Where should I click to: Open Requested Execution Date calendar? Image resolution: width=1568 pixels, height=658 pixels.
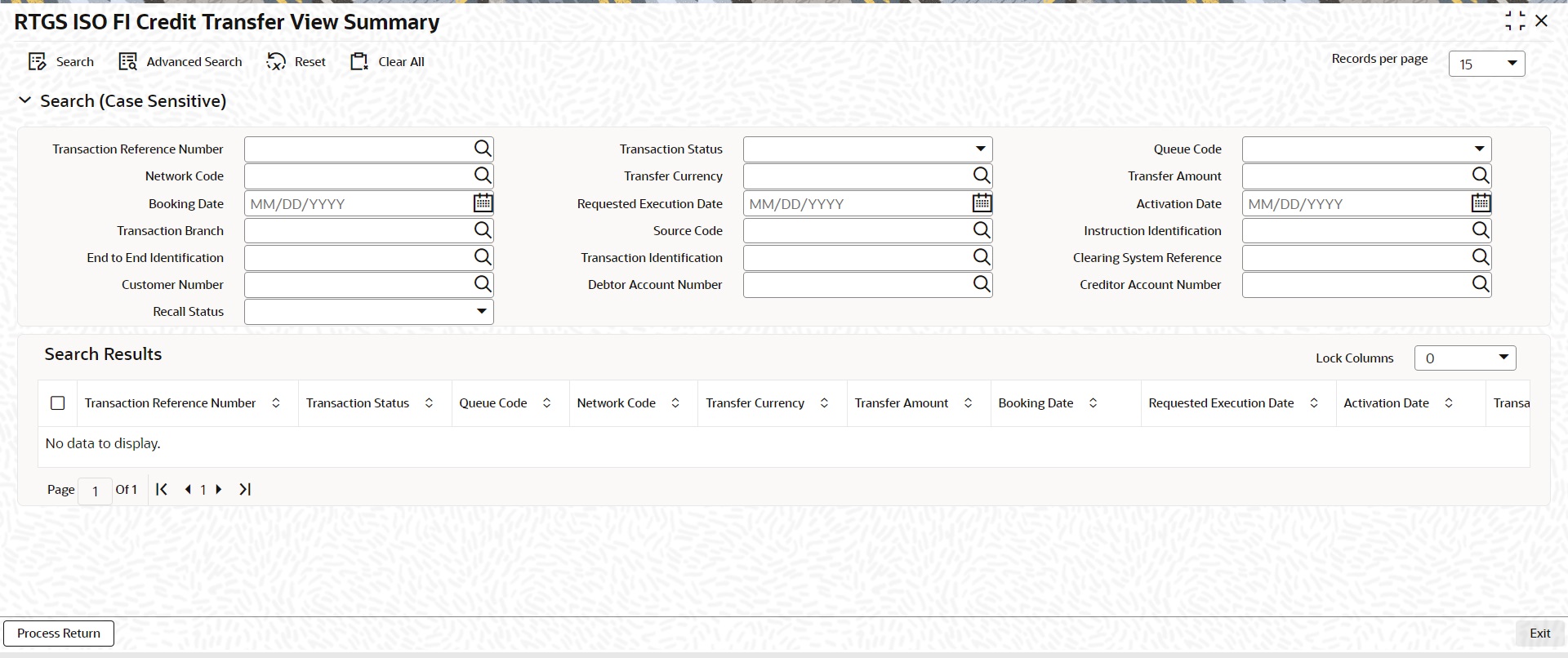click(982, 203)
